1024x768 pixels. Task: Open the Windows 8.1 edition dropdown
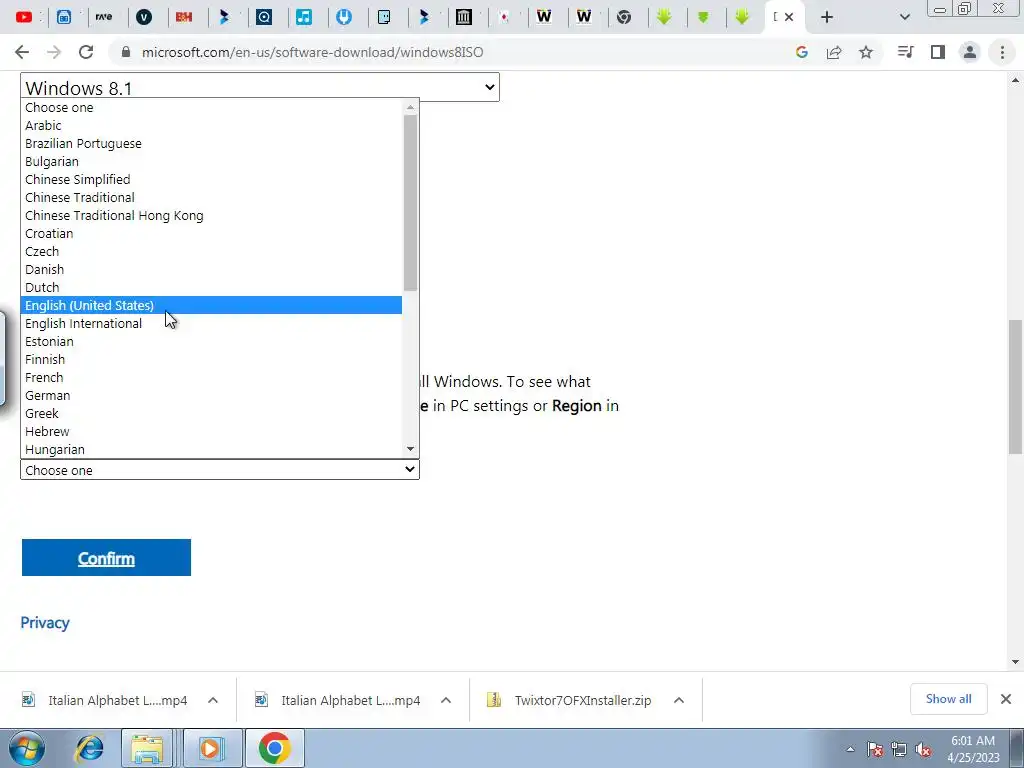[x=260, y=87]
